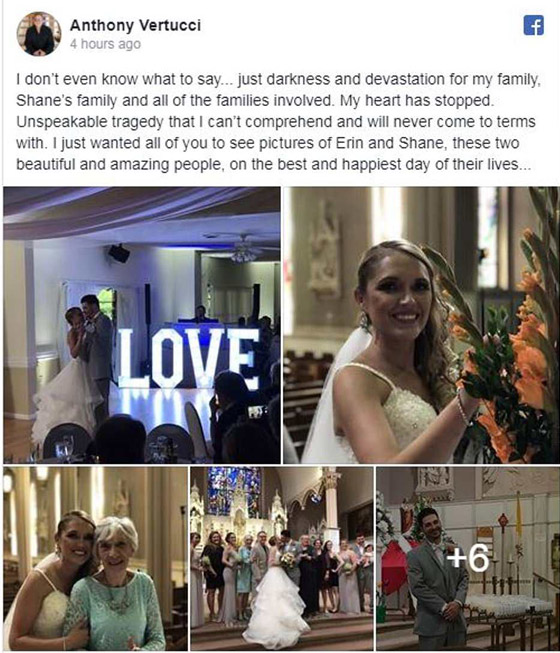Click the phrase 'My heart has stopped'
This screenshot has width=560, height=653.
tap(416, 100)
